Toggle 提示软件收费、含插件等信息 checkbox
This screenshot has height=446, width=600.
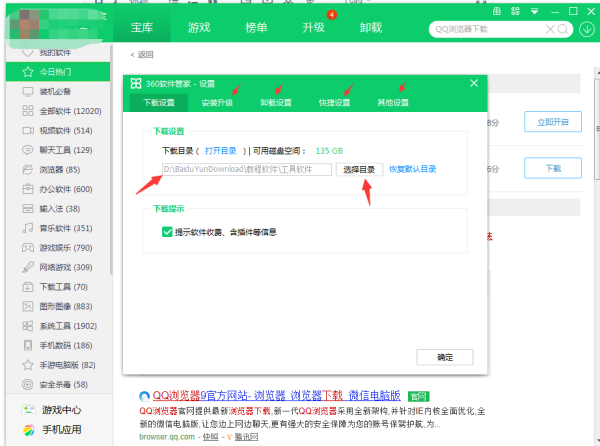tap(167, 232)
